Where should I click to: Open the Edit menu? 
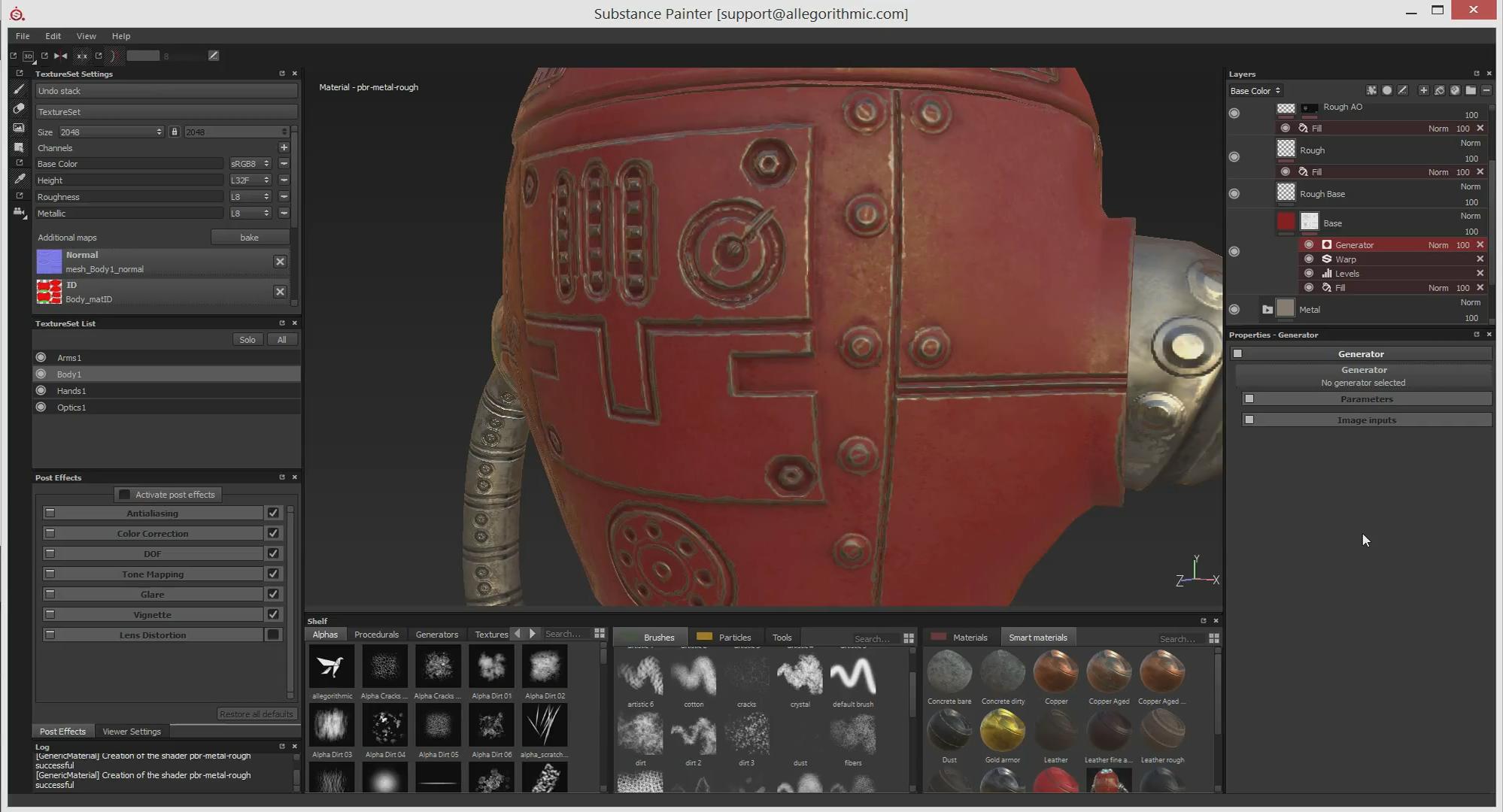[x=53, y=36]
